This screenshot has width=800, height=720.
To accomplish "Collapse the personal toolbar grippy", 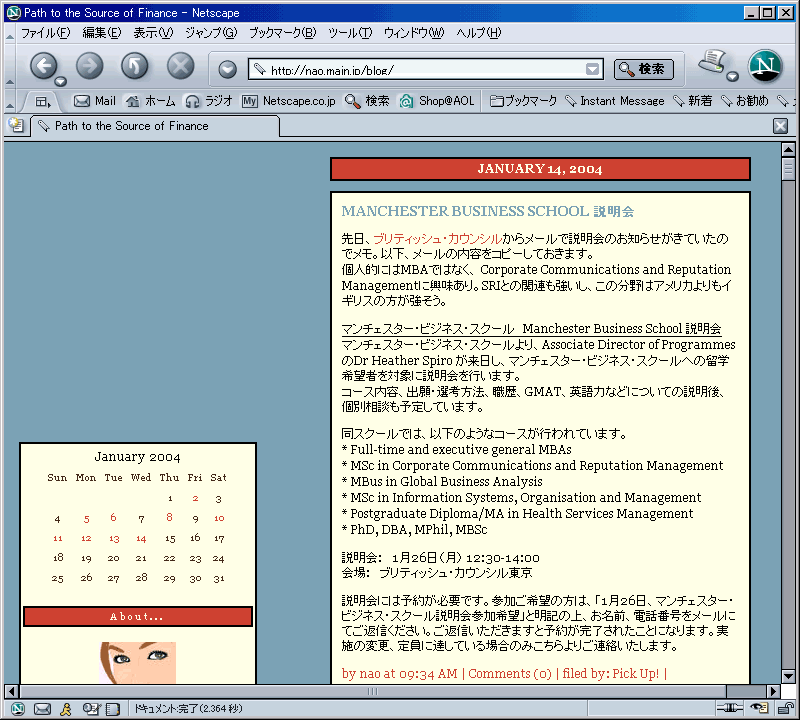I will 10,106.
